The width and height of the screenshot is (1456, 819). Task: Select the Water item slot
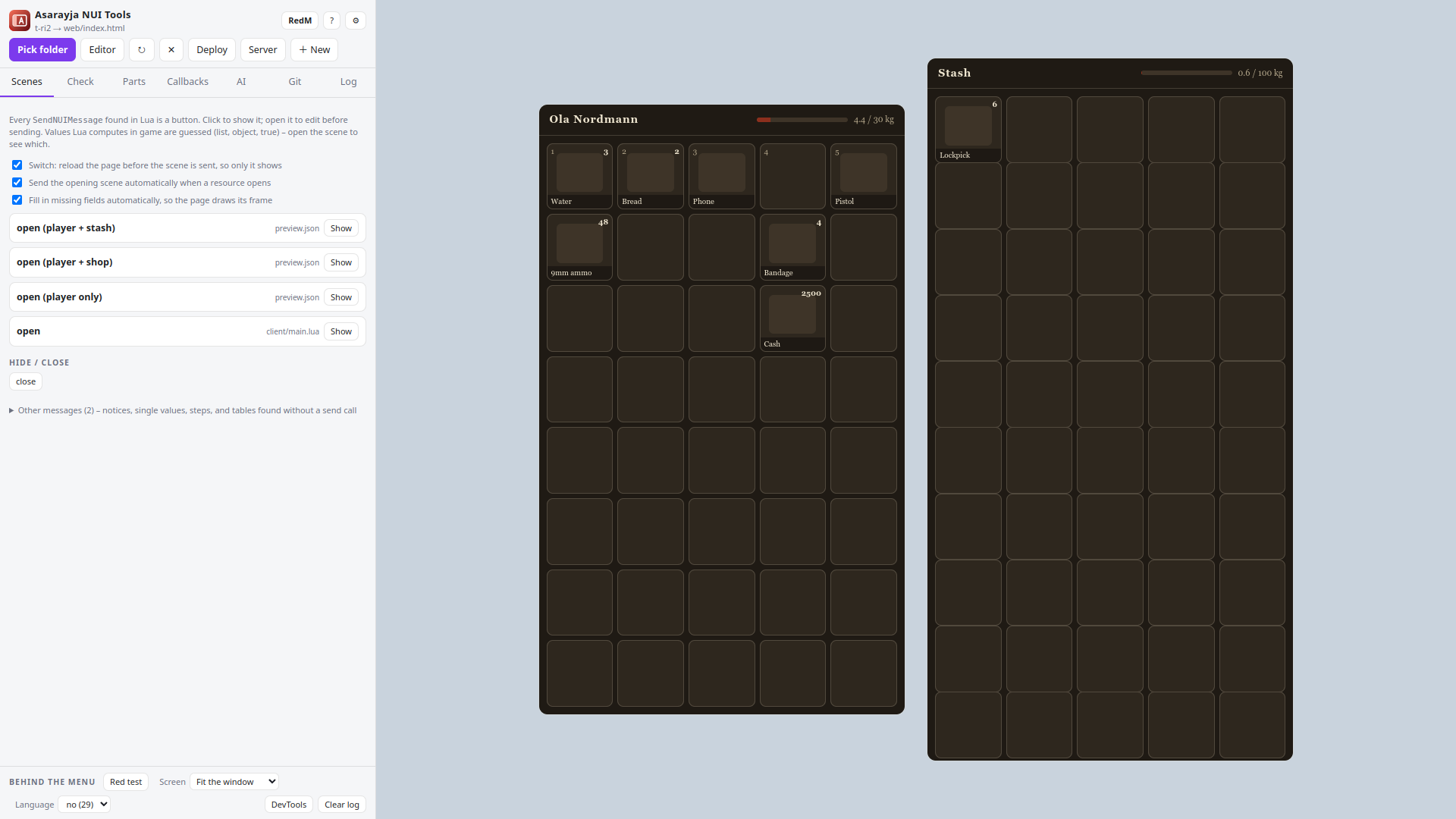(579, 176)
